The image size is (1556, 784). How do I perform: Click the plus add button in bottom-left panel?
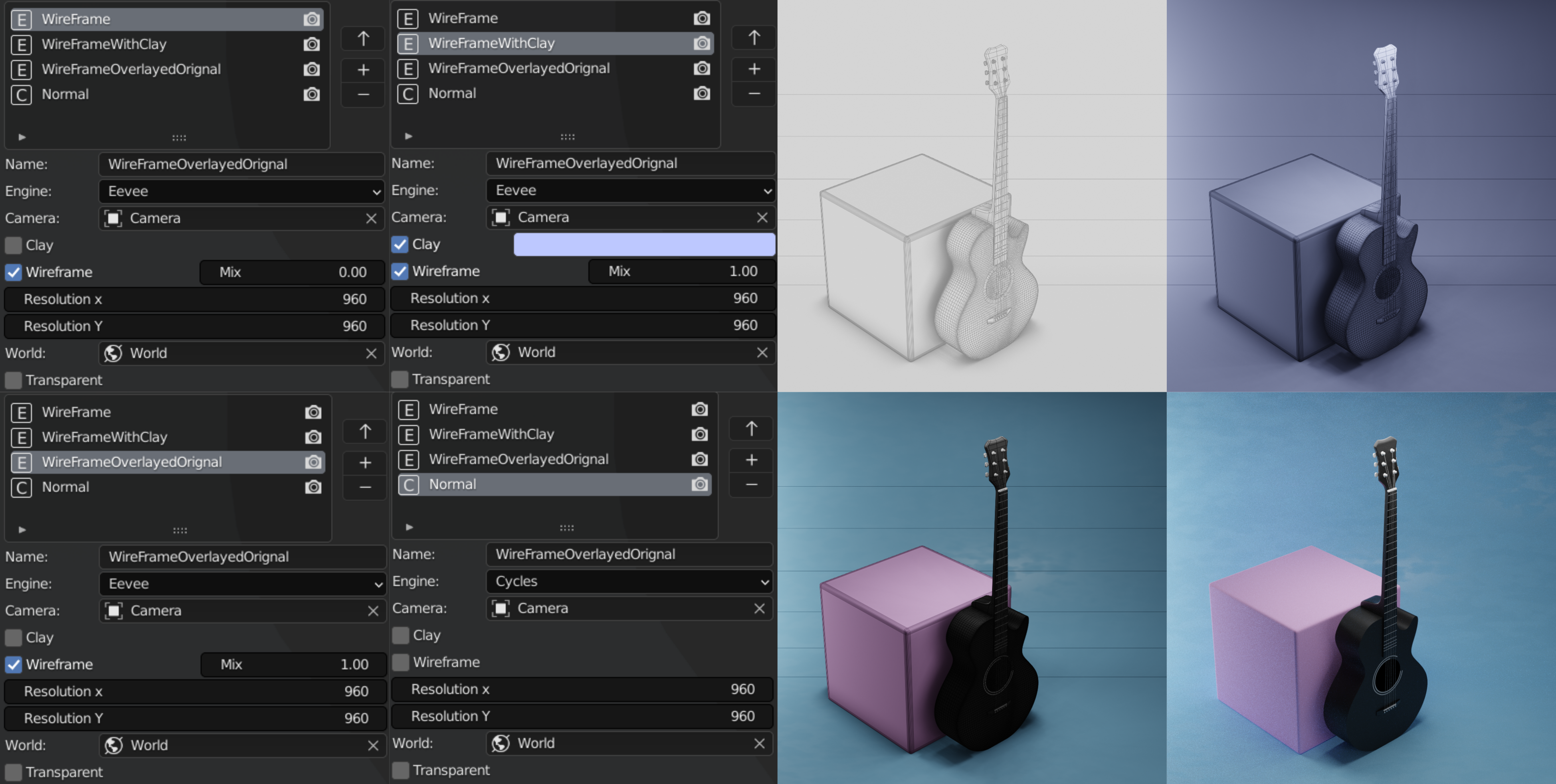coord(365,462)
